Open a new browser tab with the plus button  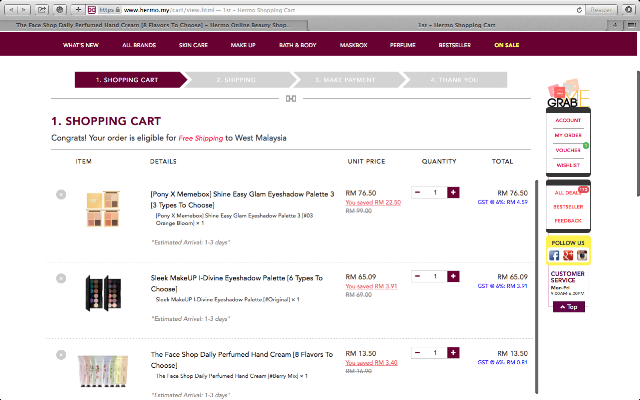coord(615,25)
